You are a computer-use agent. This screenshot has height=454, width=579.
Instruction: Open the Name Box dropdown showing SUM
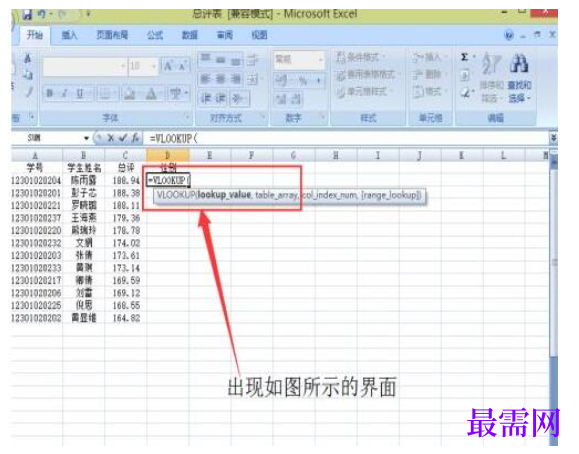86,139
